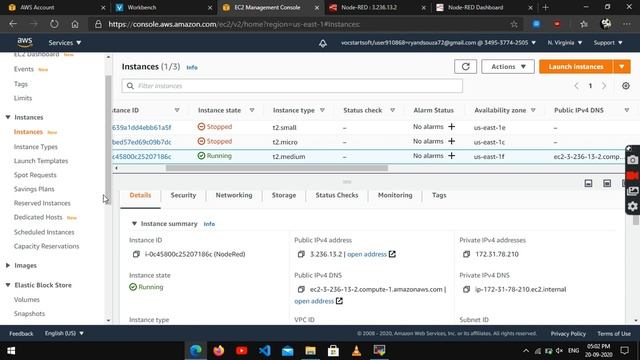This screenshot has height=360, width=640.
Task: Go to previous page of instances
Action: click(576, 86)
